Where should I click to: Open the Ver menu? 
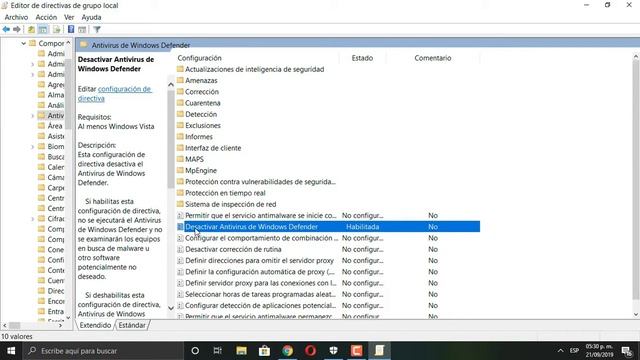tap(69, 17)
